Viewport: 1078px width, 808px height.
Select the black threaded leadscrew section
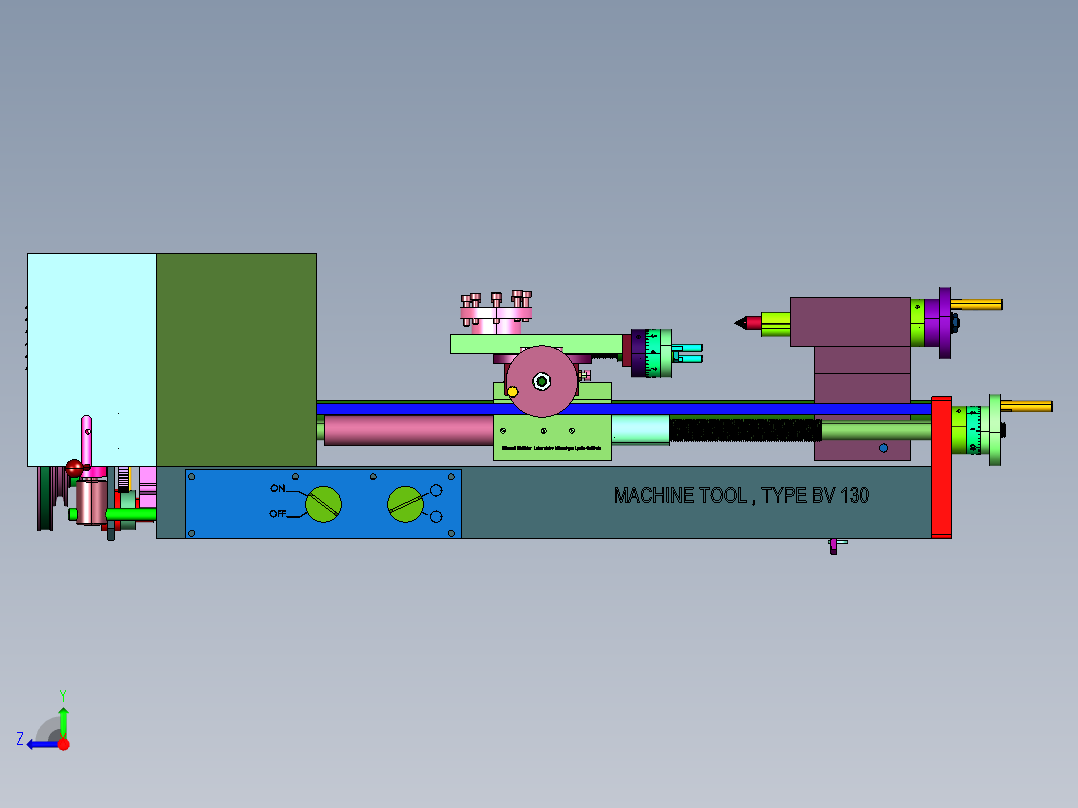pos(745,430)
